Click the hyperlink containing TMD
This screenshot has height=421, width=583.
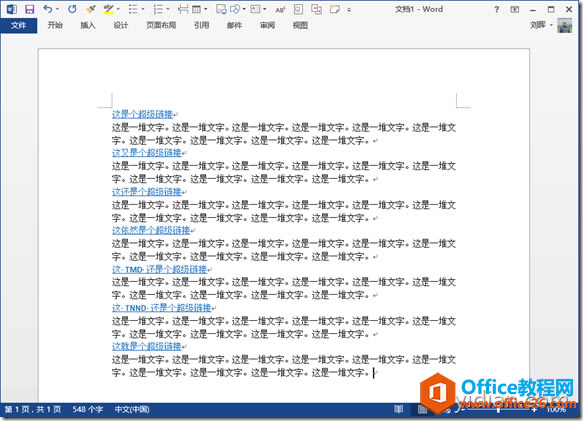[x=160, y=269]
